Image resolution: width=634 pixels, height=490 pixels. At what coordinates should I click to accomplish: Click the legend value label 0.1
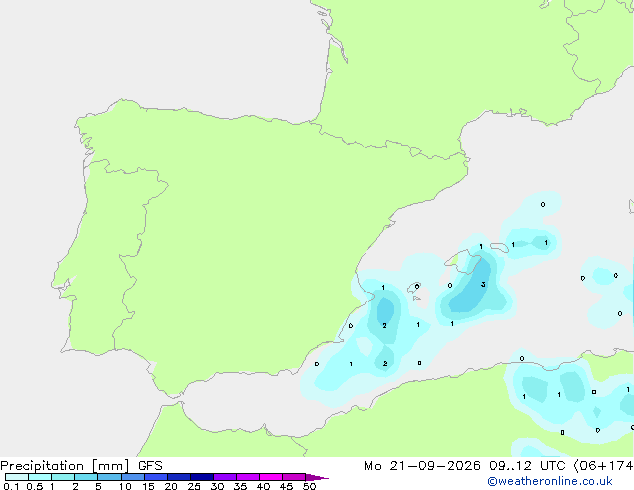tap(11, 486)
